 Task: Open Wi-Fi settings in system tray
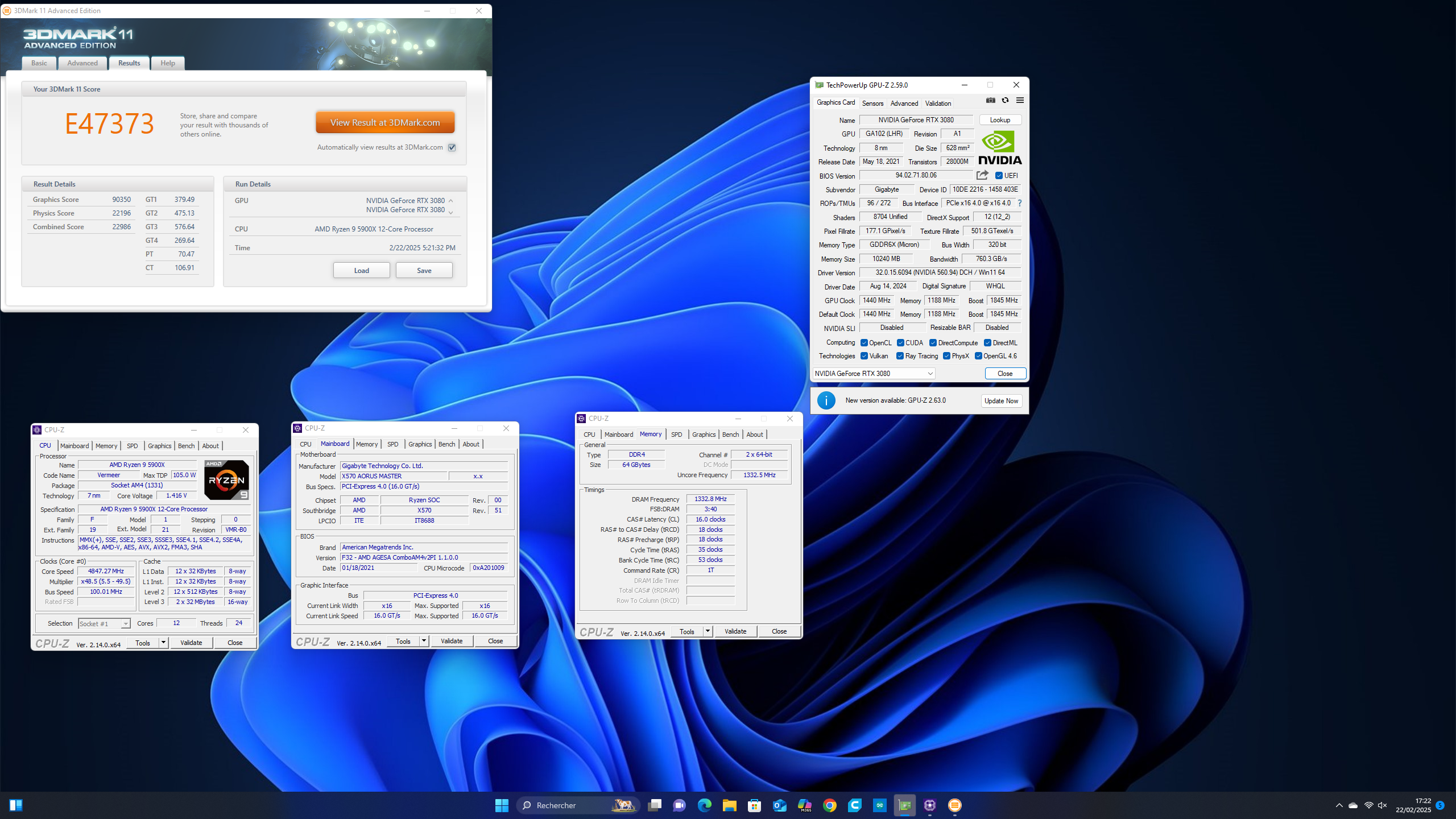click(1368, 805)
